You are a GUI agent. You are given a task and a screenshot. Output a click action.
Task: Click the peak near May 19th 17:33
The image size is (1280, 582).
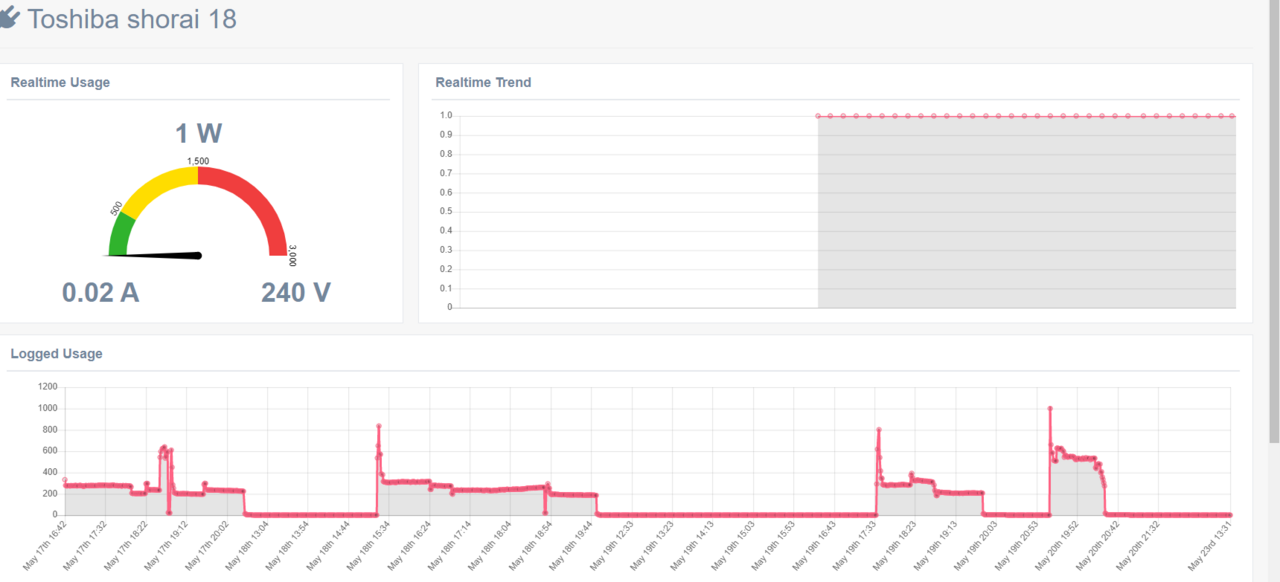click(878, 430)
